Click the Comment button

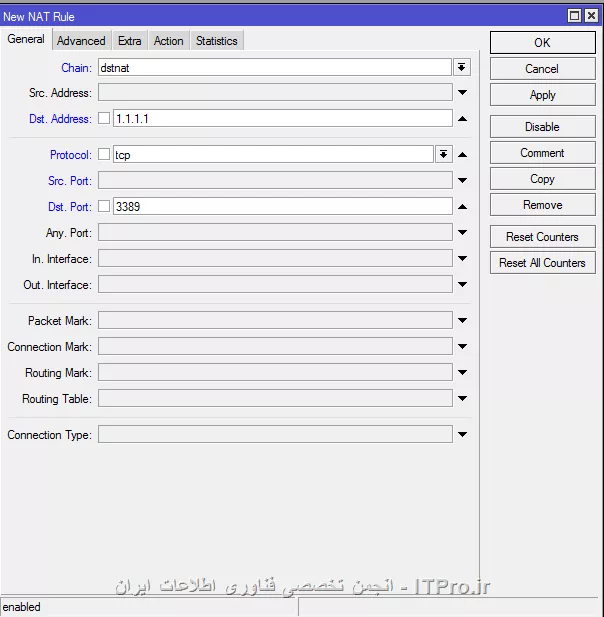(x=542, y=153)
